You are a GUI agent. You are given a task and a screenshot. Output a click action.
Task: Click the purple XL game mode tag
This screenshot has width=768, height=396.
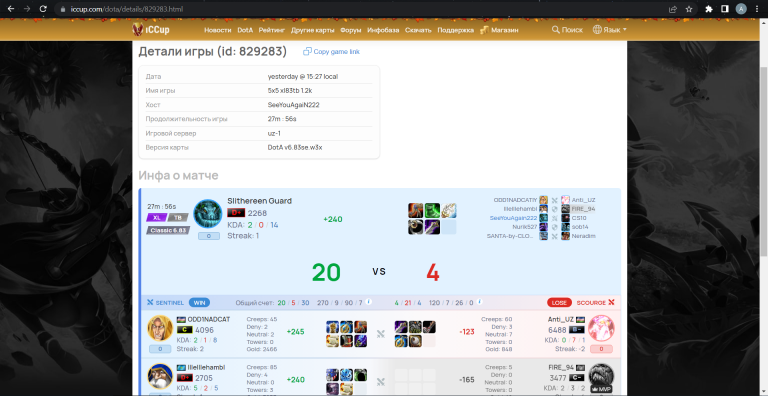click(x=156, y=217)
